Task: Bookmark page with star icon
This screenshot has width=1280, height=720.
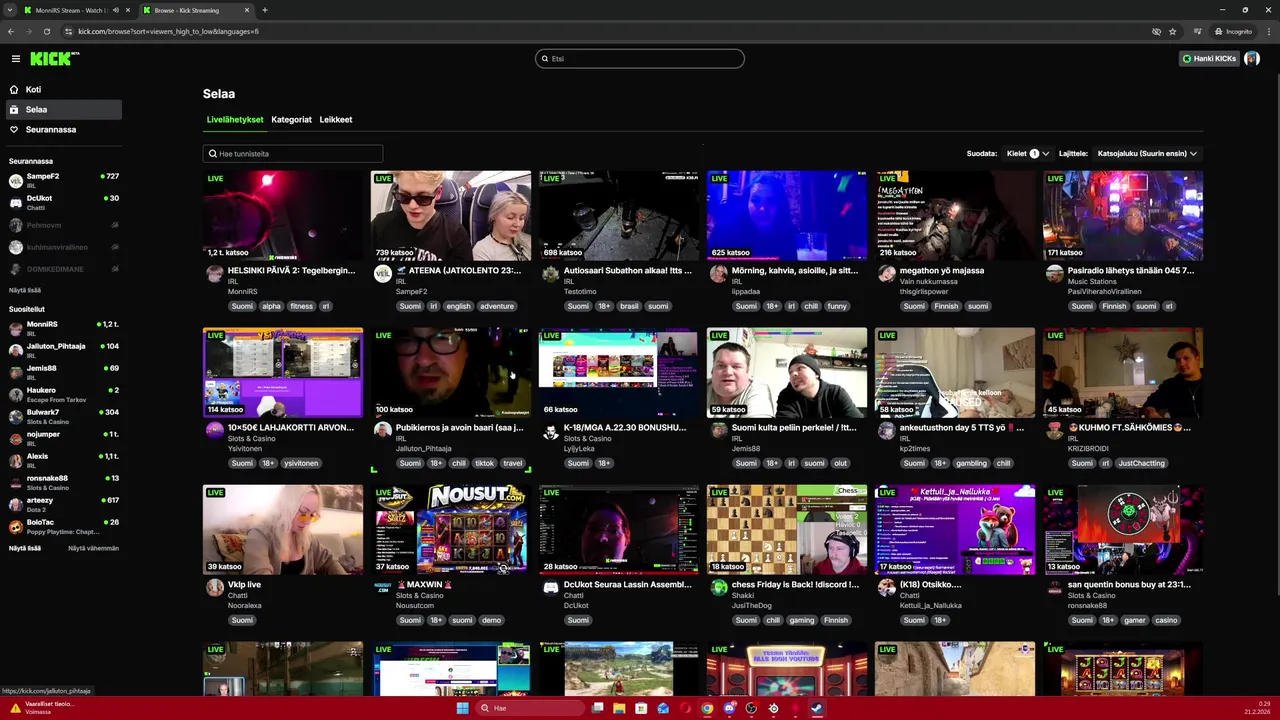Action: [x=1173, y=31]
